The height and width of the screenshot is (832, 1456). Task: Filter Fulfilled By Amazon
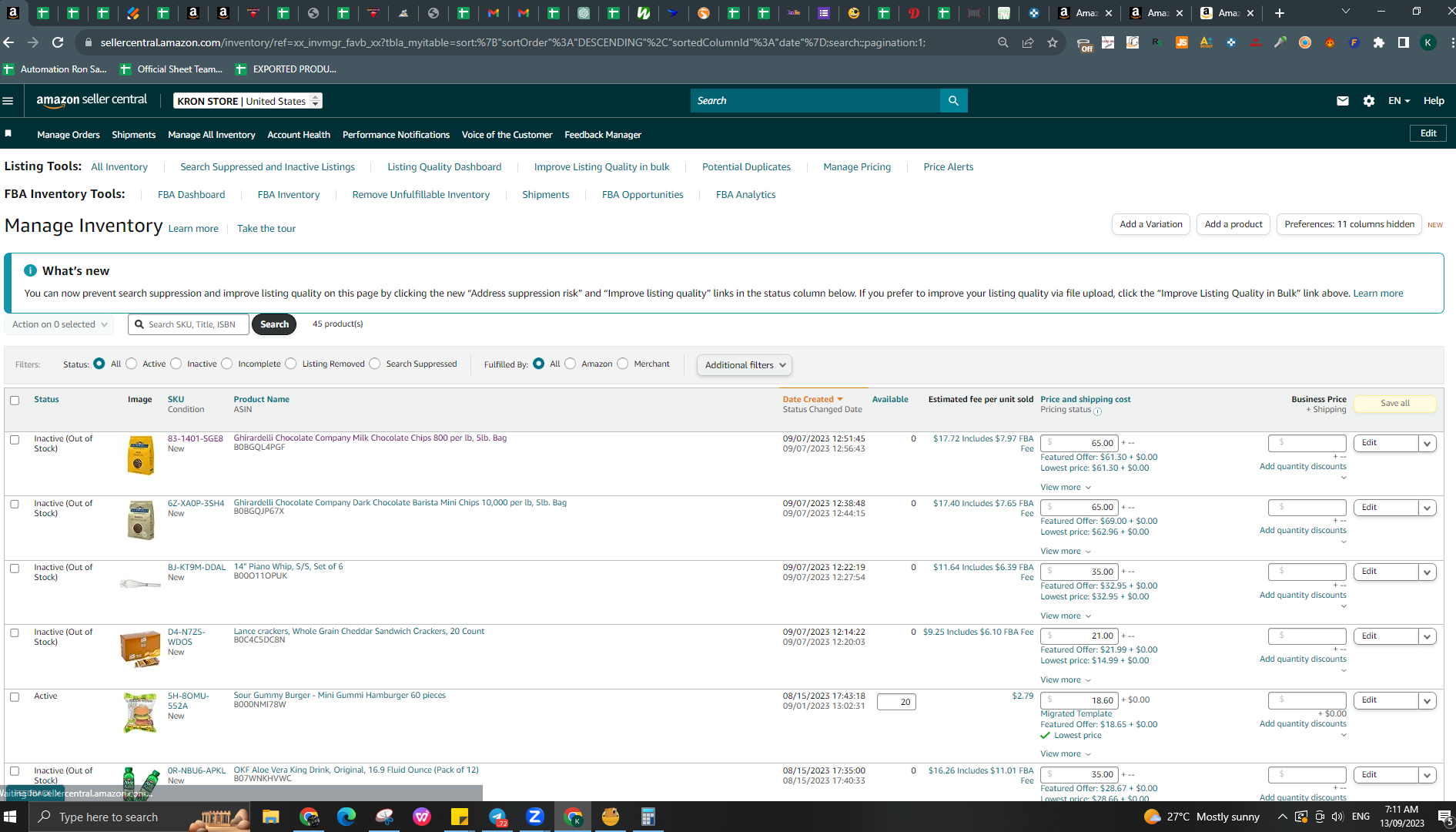click(571, 364)
